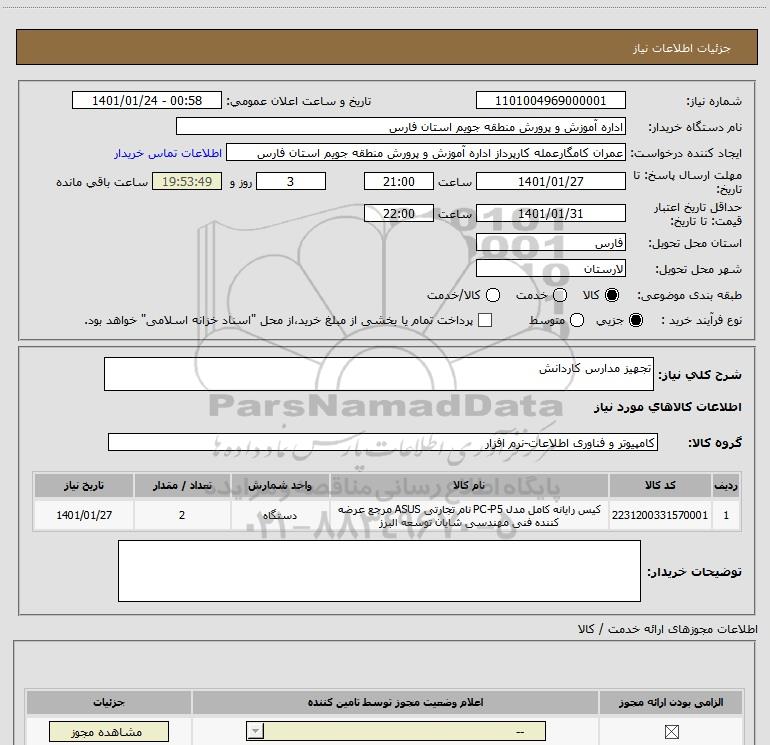
Task: Click the request creator name field
Action: coord(426,153)
